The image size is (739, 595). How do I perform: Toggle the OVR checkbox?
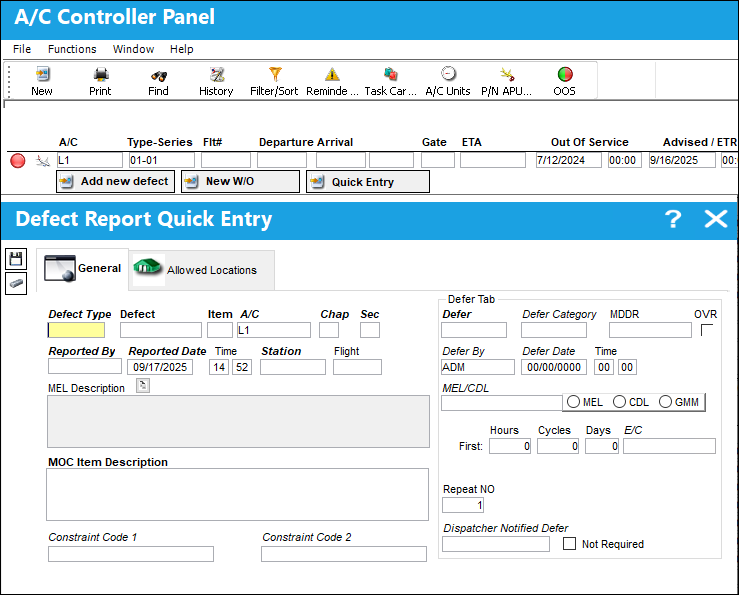coord(707,330)
